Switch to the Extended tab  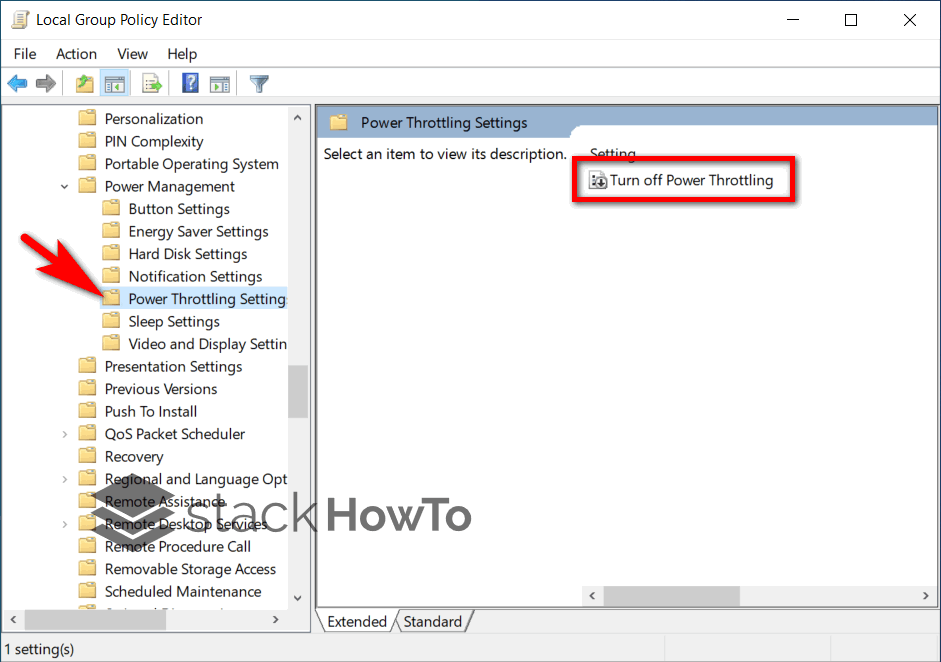click(x=355, y=621)
